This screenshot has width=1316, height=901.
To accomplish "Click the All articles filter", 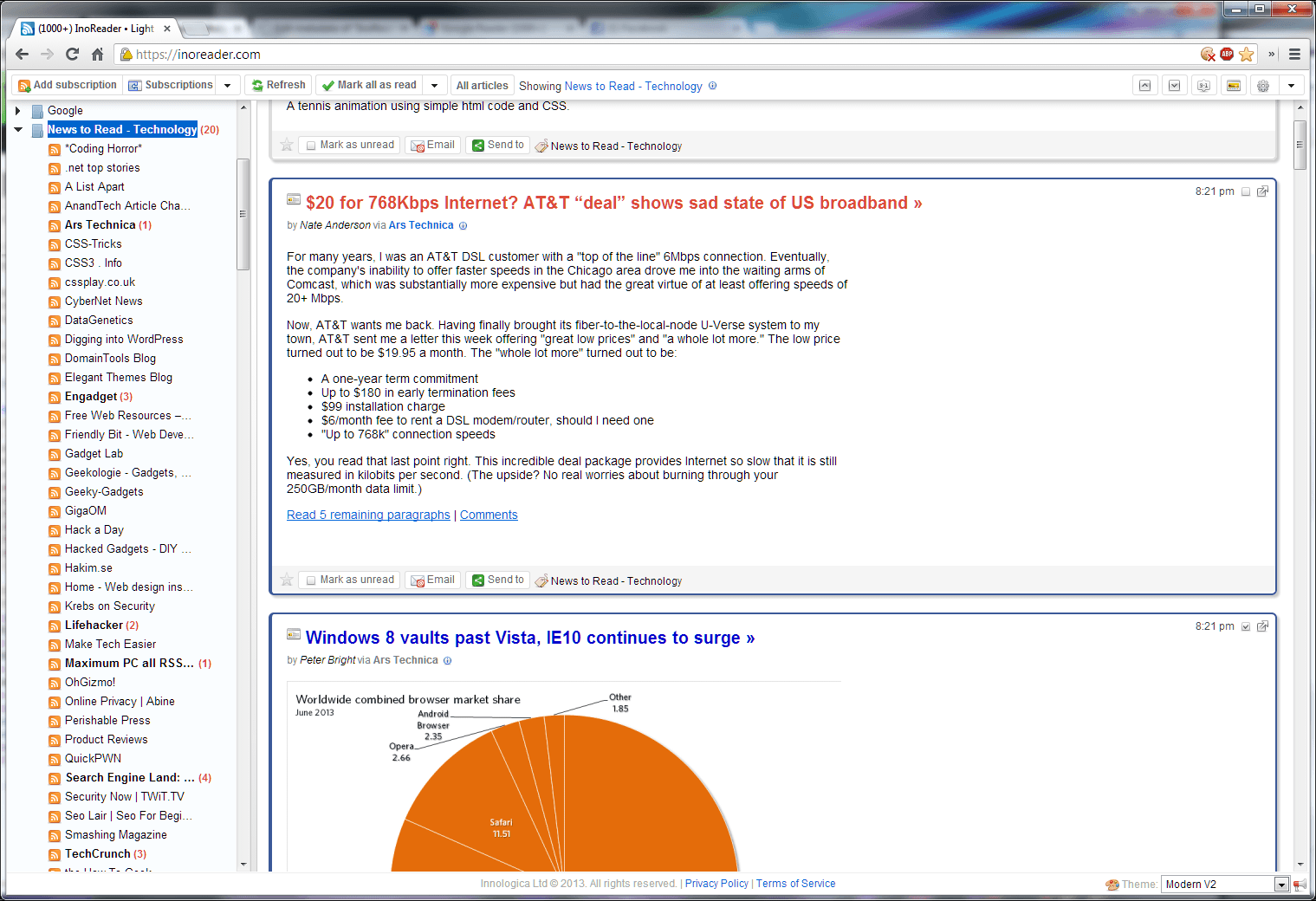I will (x=483, y=85).
